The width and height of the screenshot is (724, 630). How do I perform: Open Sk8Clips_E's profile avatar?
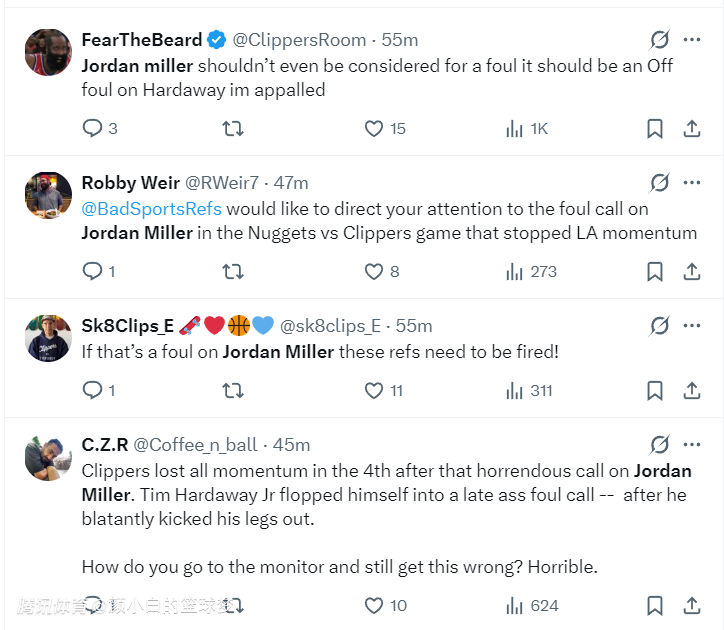coord(47,337)
